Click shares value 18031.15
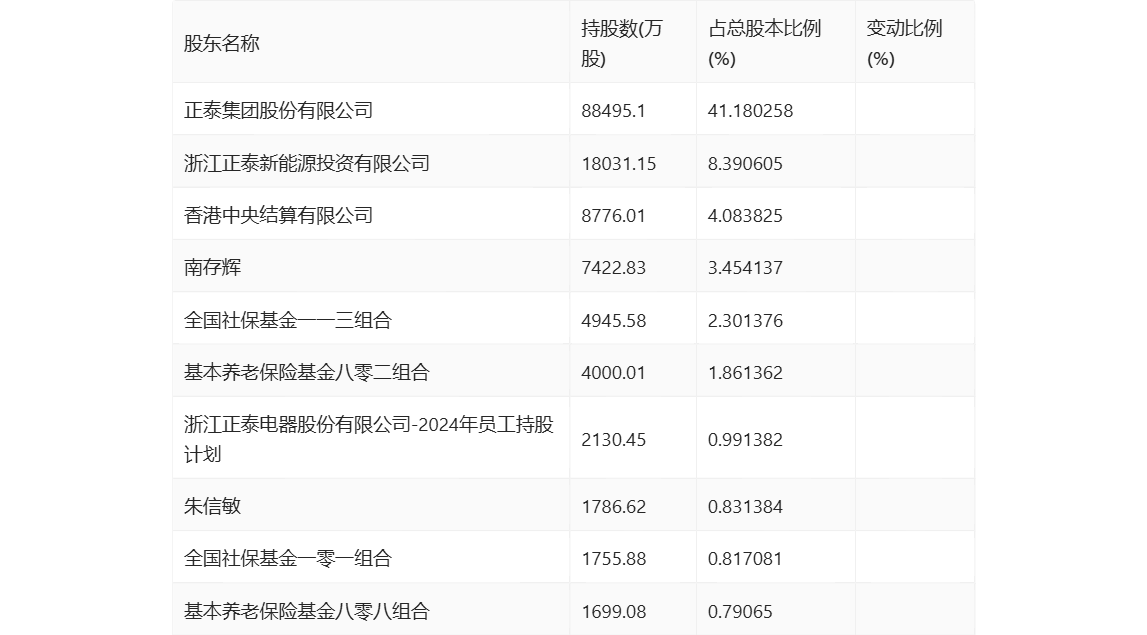The width and height of the screenshot is (1147, 635). click(618, 163)
